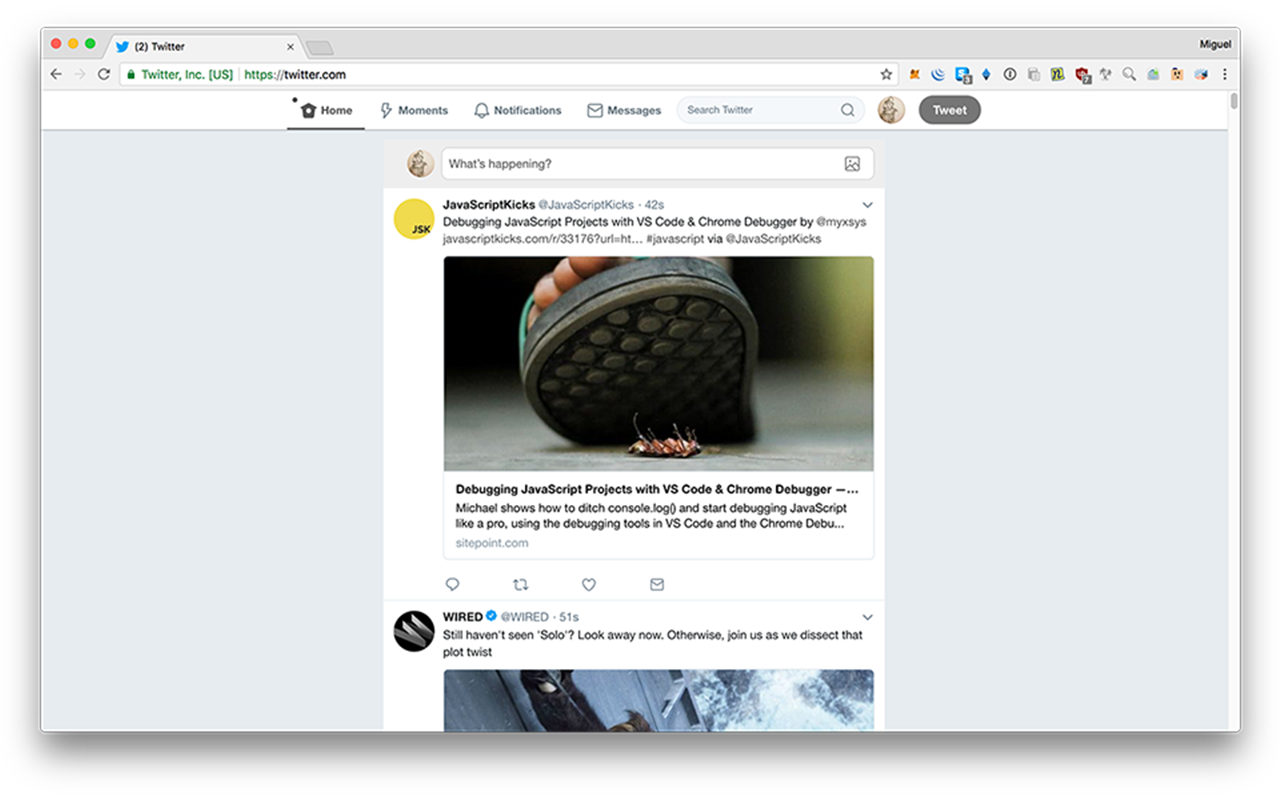Image resolution: width=1280 pixels, height=800 pixels.
Task: Send JavaScriptKicks tweet via direct message
Action: [657, 584]
